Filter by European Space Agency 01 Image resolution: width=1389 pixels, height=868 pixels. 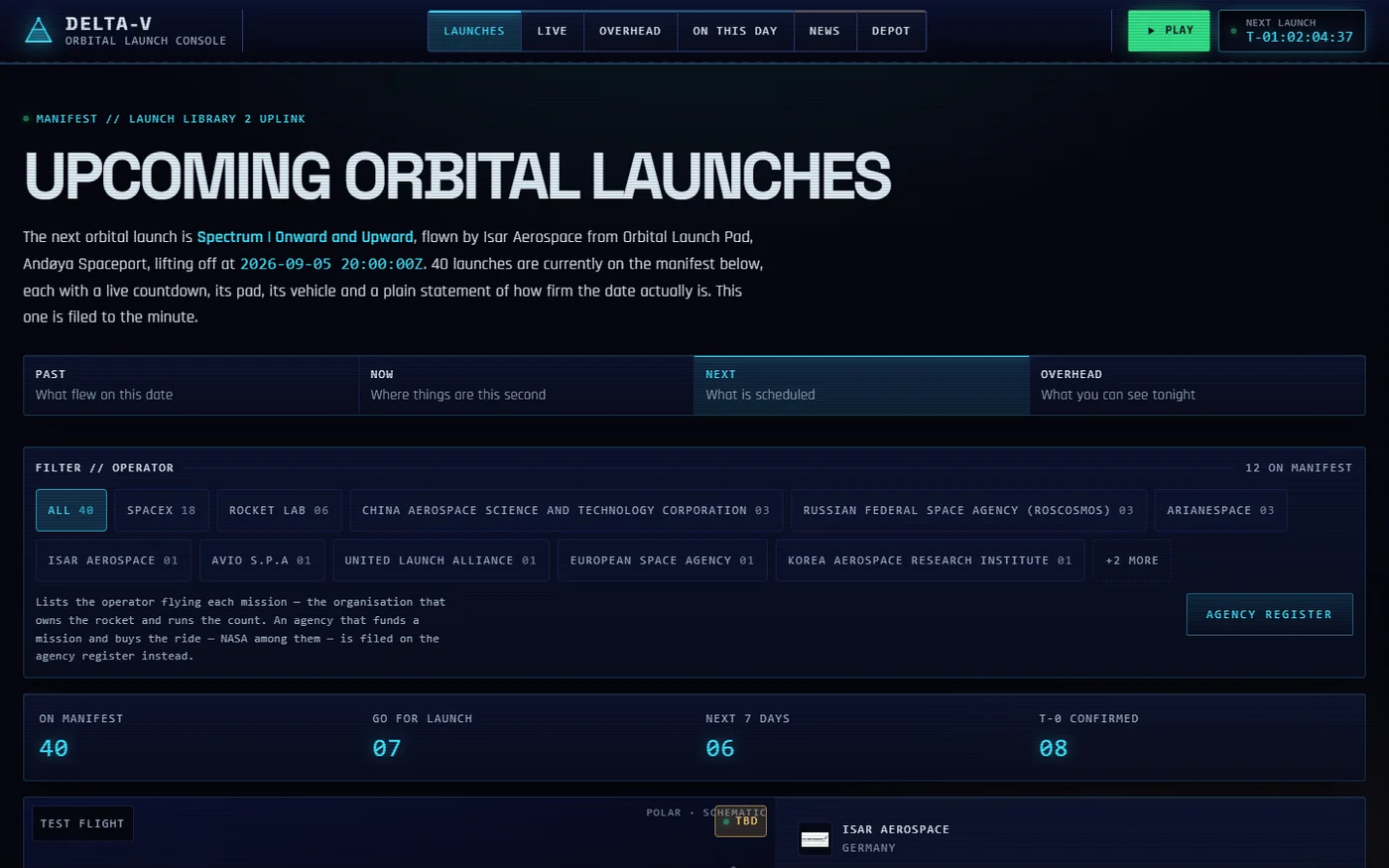pyautogui.click(x=662, y=560)
